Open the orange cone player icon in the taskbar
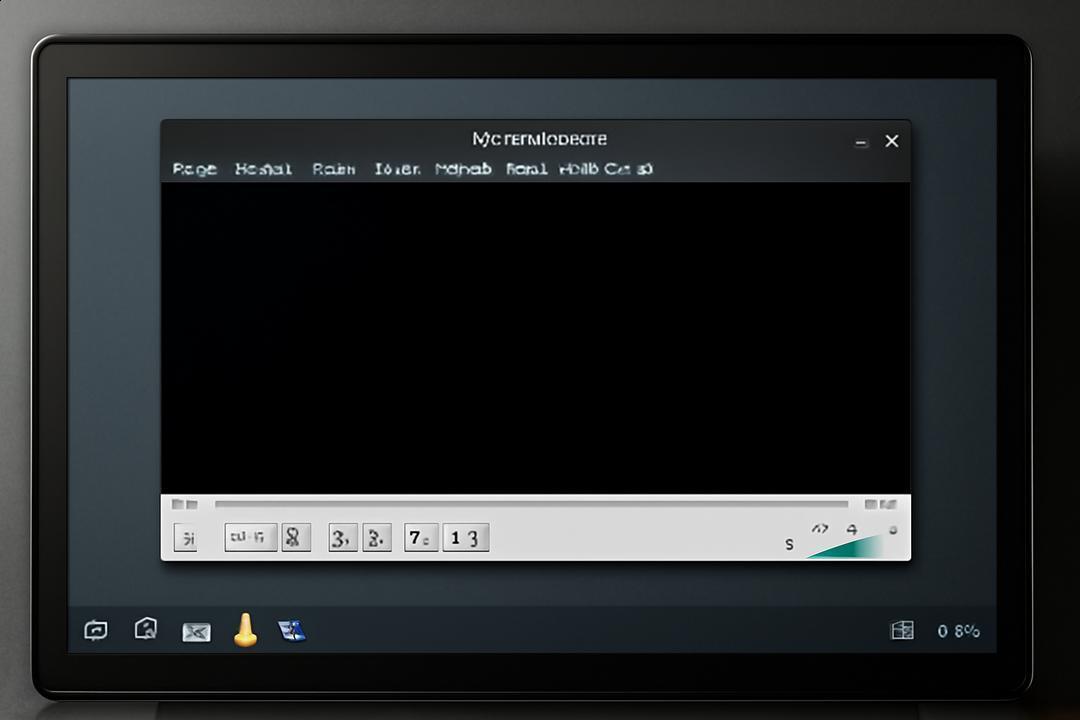This screenshot has height=720, width=1080. click(245, 630)
